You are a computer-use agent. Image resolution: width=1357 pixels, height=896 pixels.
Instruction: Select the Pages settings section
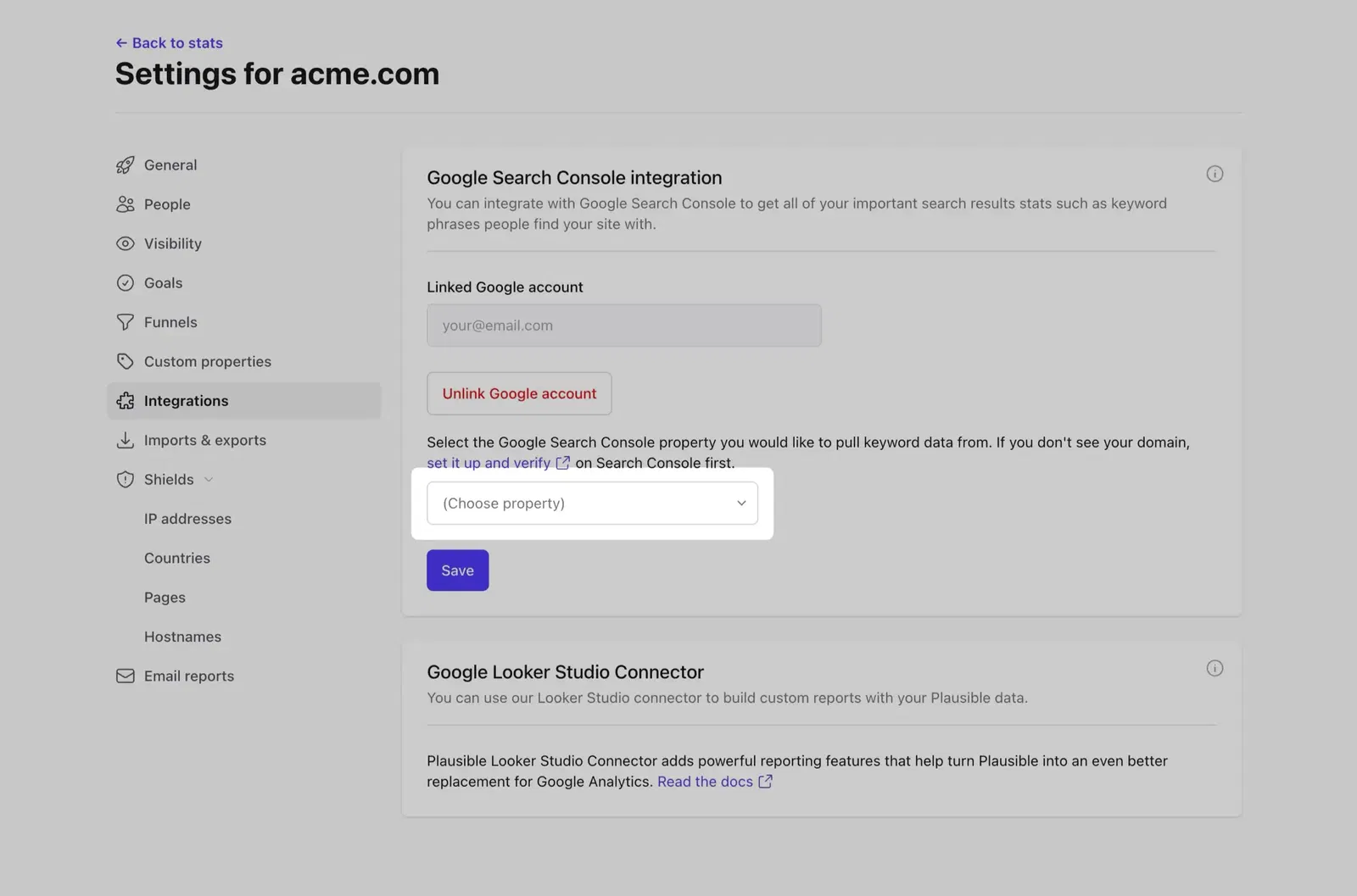pos(165,597)
